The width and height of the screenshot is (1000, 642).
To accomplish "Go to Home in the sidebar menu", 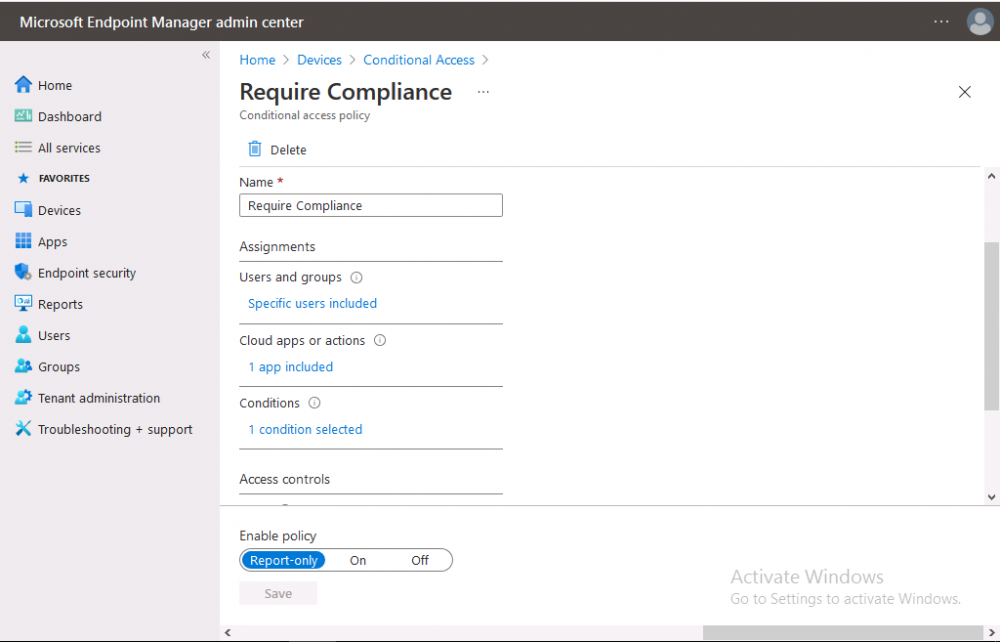I will pyautogui.click(x=55, y=85).
